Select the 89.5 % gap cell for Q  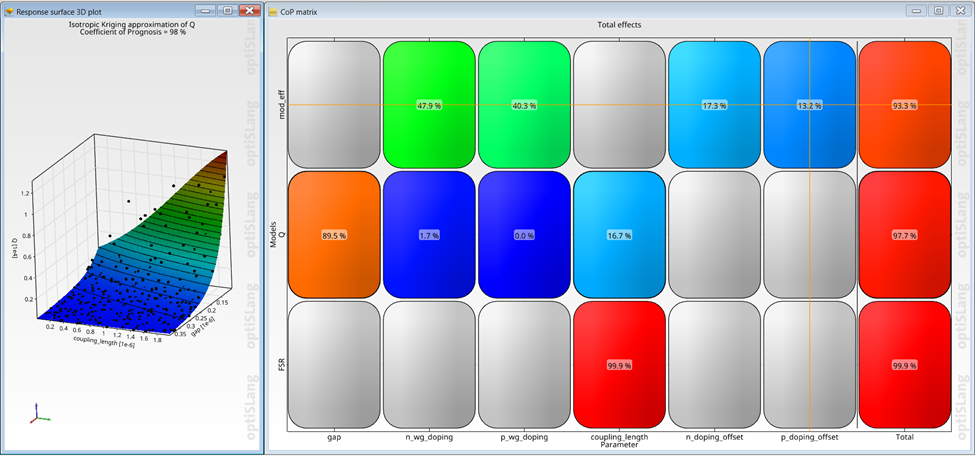[x=334, y=235]
